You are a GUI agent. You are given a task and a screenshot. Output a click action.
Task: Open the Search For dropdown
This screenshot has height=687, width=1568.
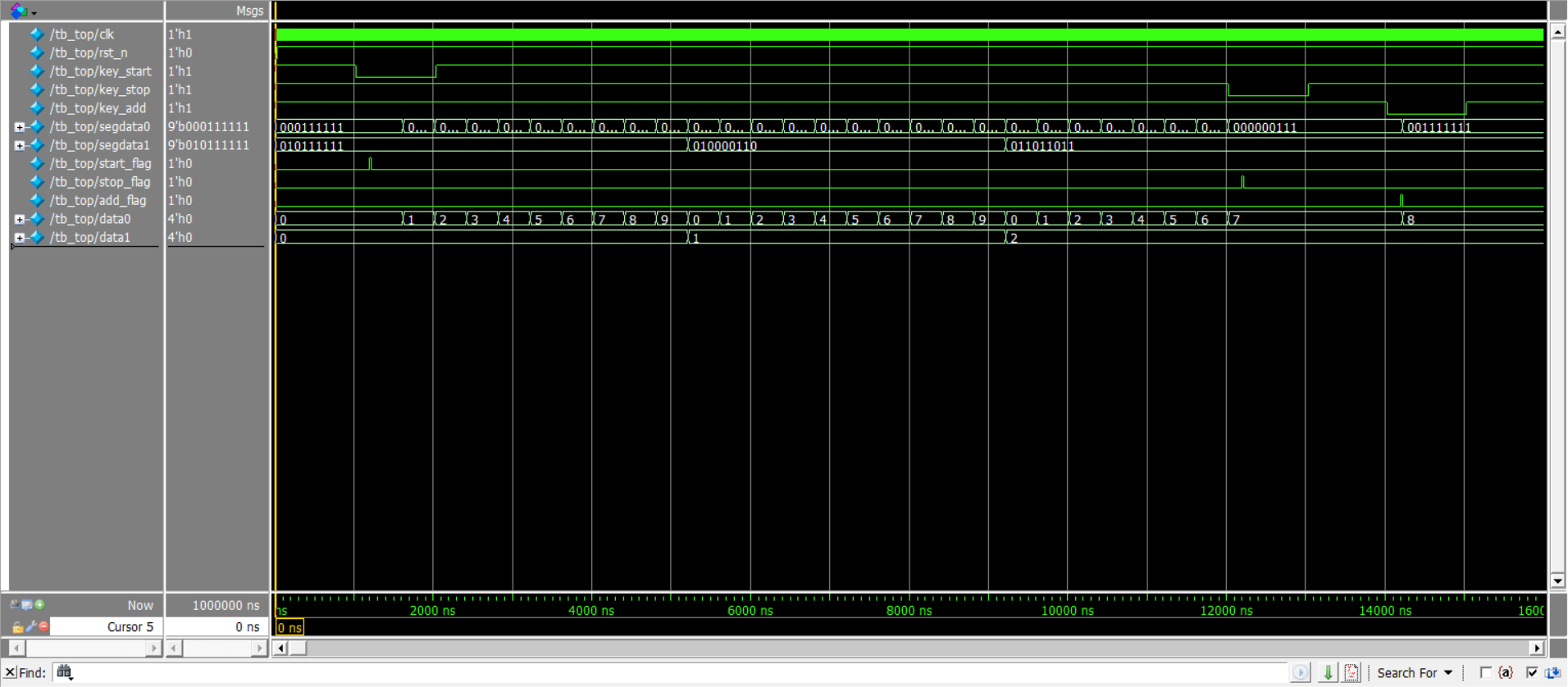pyautogui.click(x=1415, y=672)
